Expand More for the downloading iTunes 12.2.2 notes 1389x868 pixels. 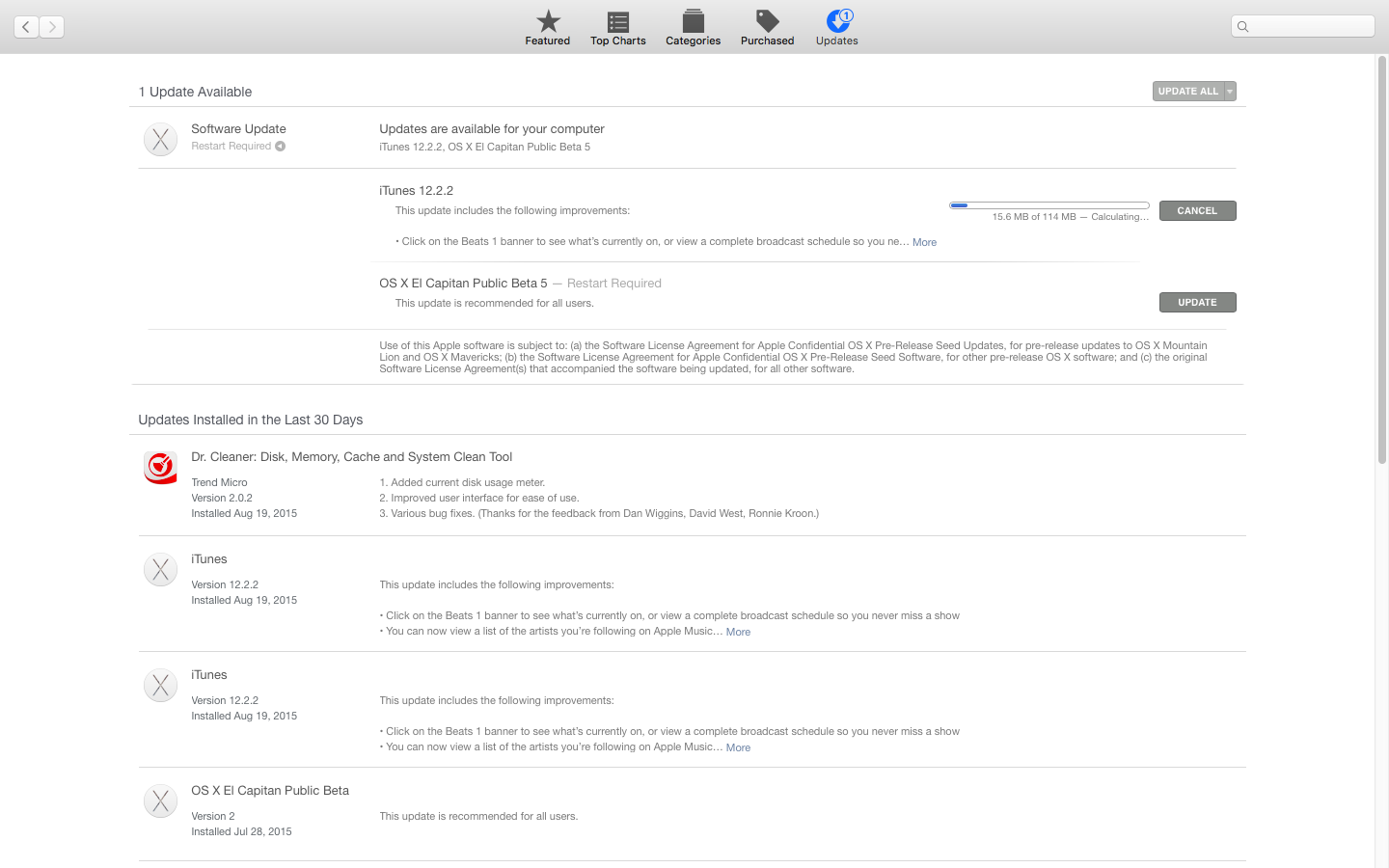tap(924, 242)
